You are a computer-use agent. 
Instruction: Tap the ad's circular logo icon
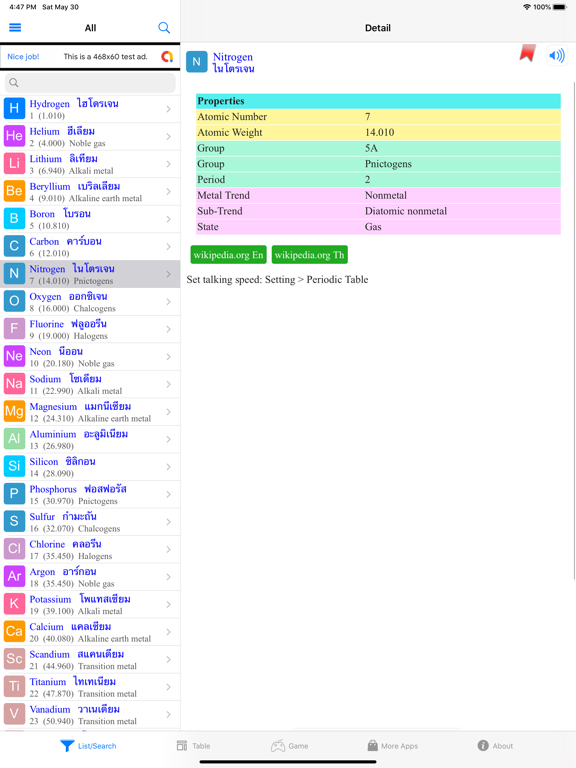167,57
